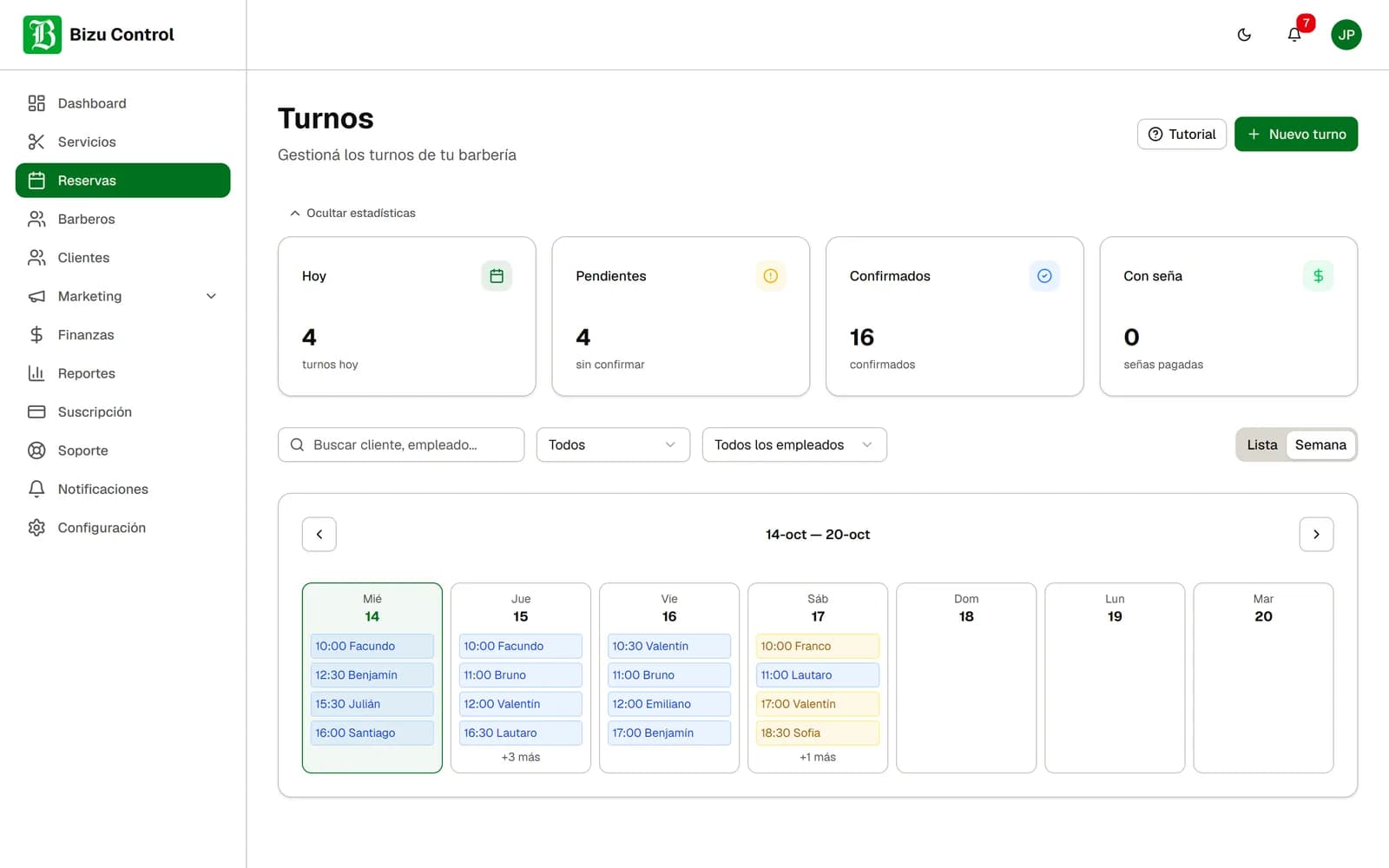Click the Suscripción card icon
This screenshot has height=868, width=1389.
click(x=36, y=412)
